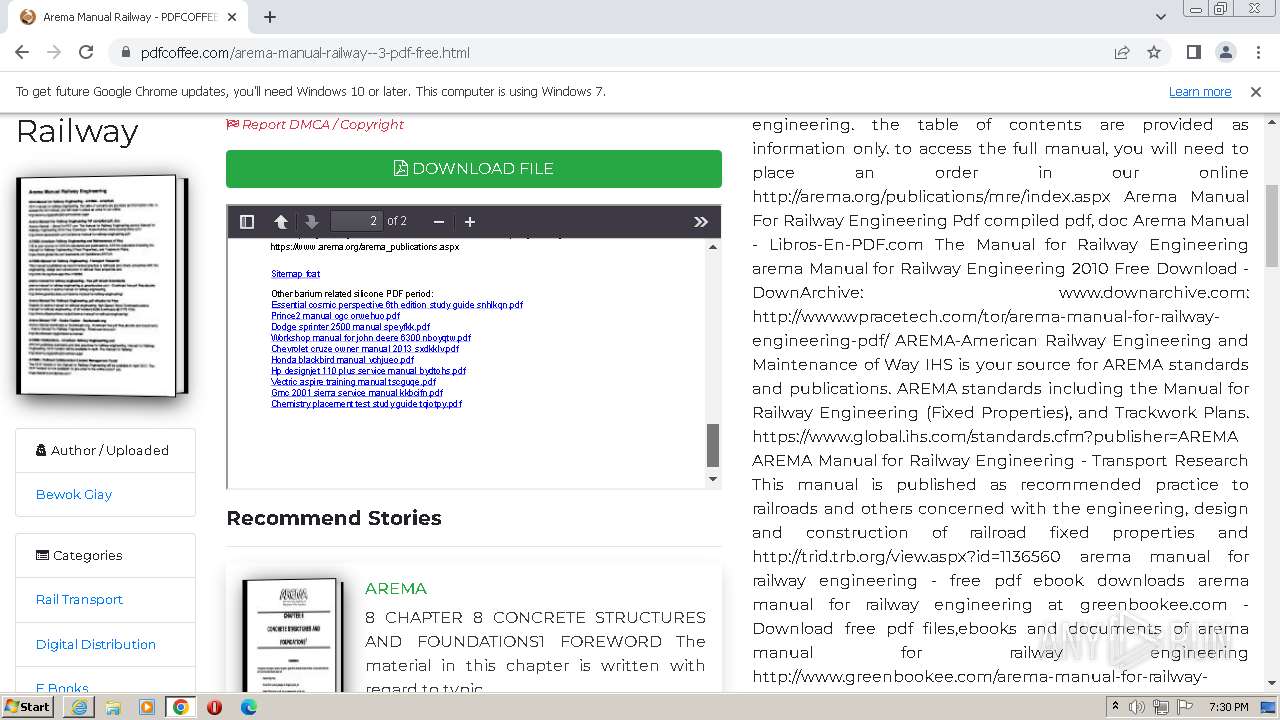The width and height of the screenshot is (1280, 720).
Task: Open Hp designjet 110 plus manual link
Action: 368,371
